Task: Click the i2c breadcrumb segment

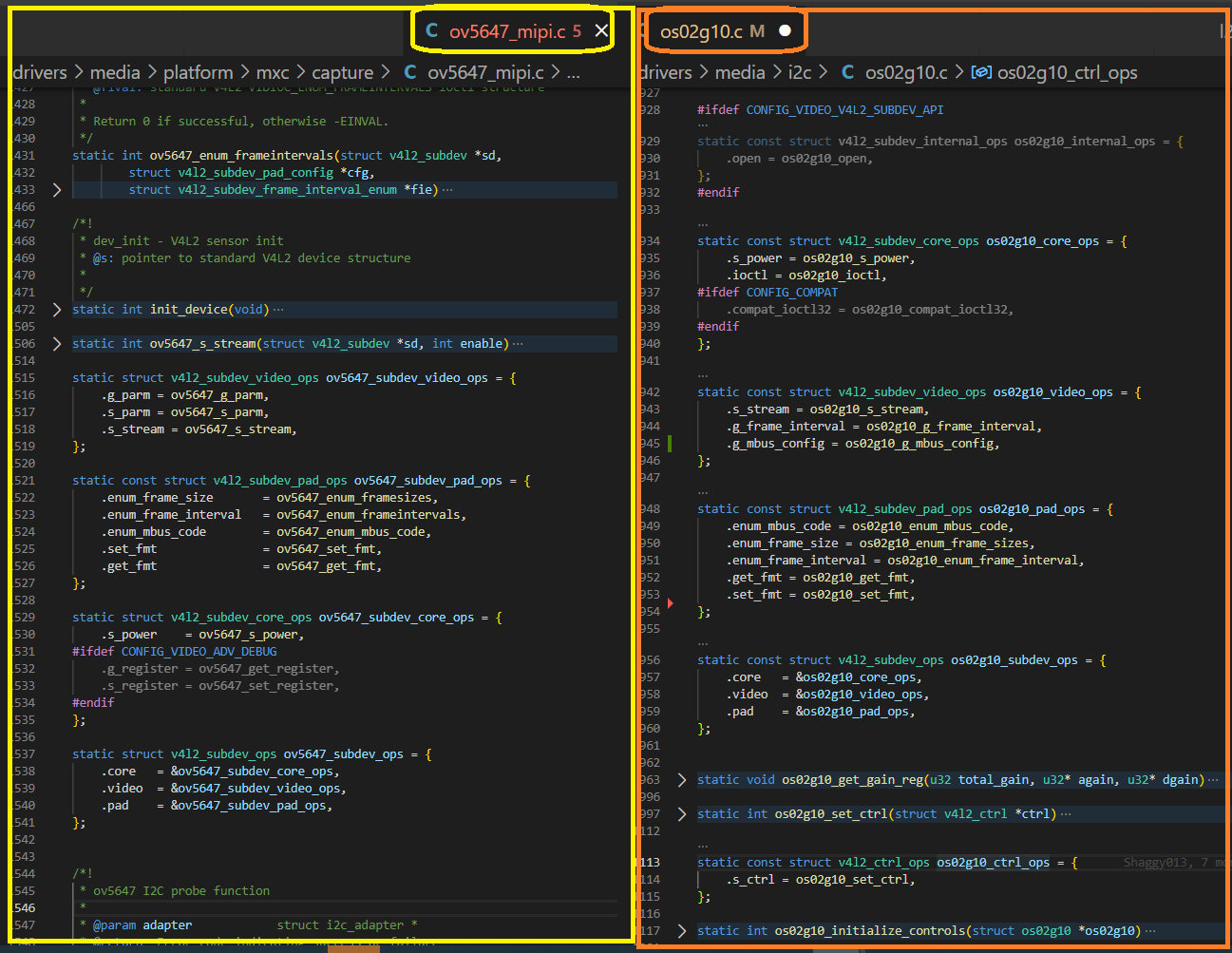Action: [800, 72]
